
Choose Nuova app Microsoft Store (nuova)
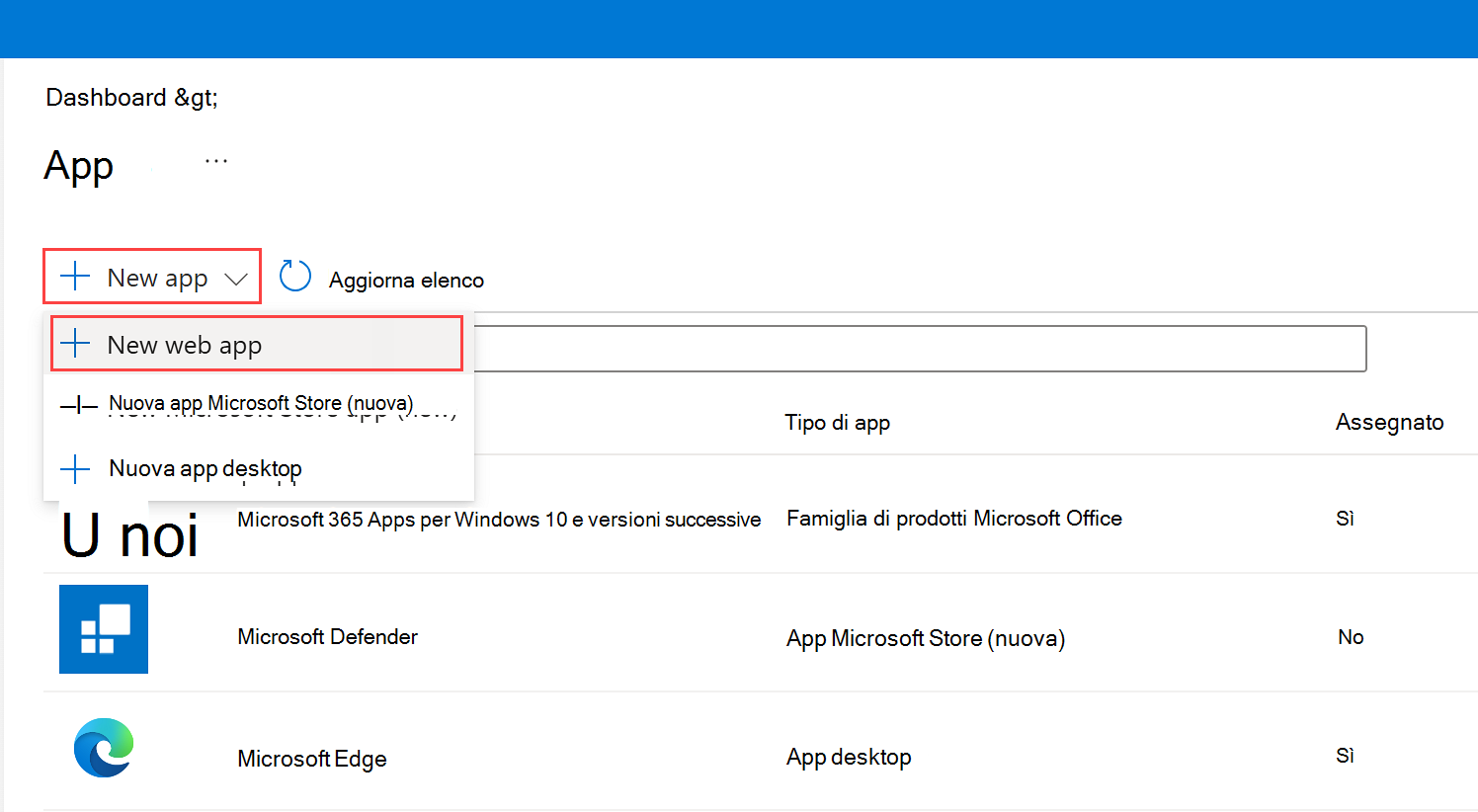click(x=259, y=404)
